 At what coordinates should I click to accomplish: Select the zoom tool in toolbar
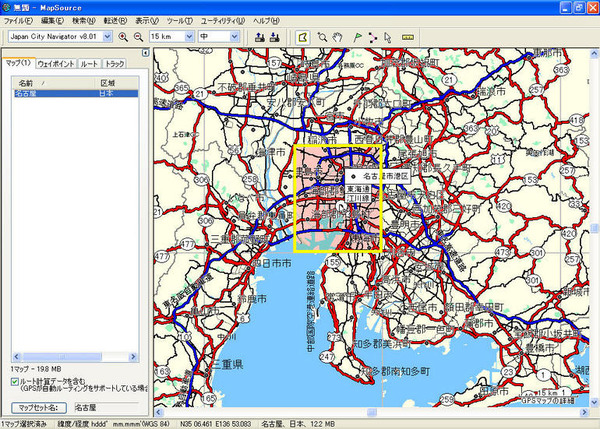(x=322, y=37)
